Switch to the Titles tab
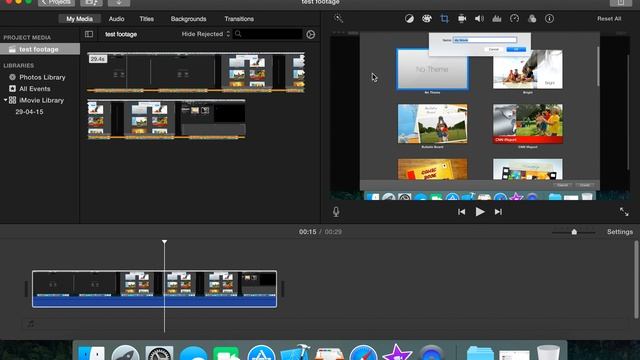Viewport: 640px width, 360px height. point(147,19)
